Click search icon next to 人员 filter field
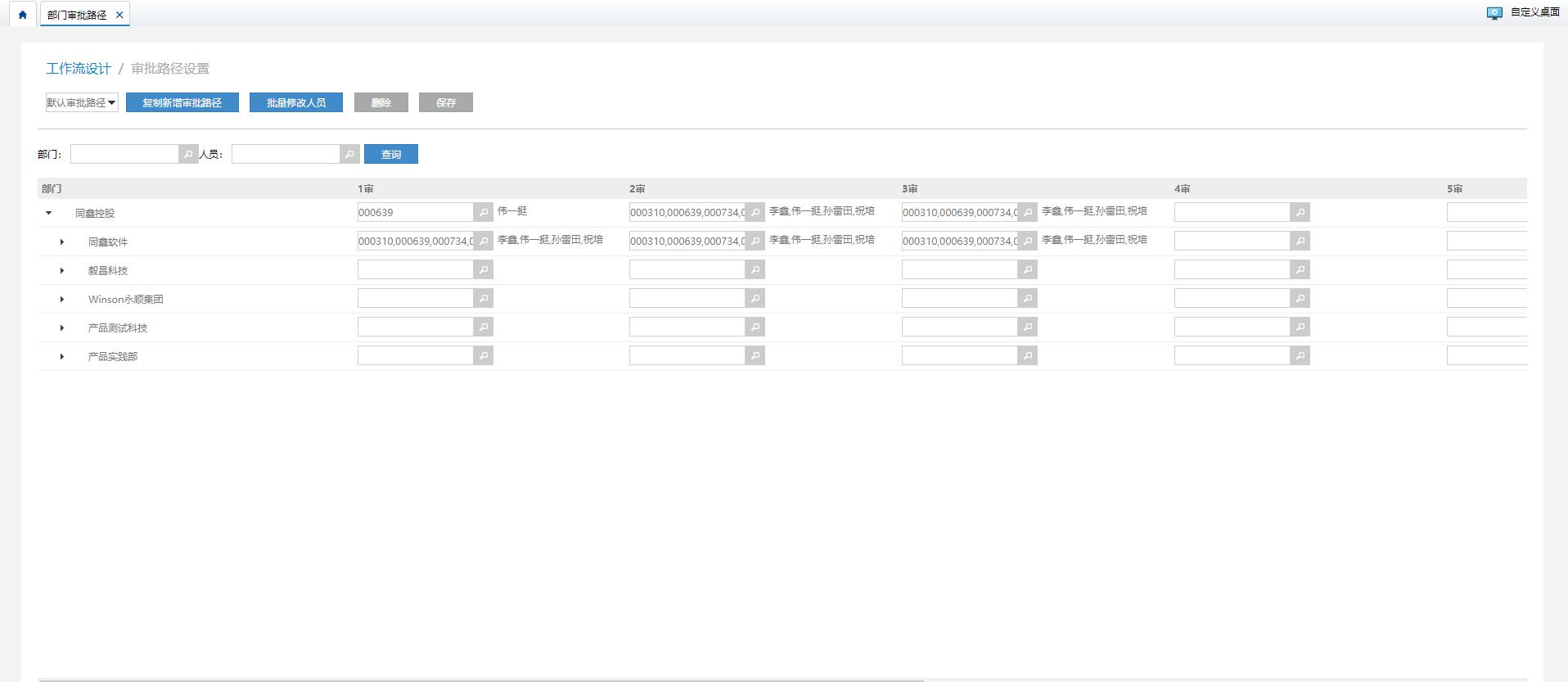1568x682 pixels. (x=349, y=154)
